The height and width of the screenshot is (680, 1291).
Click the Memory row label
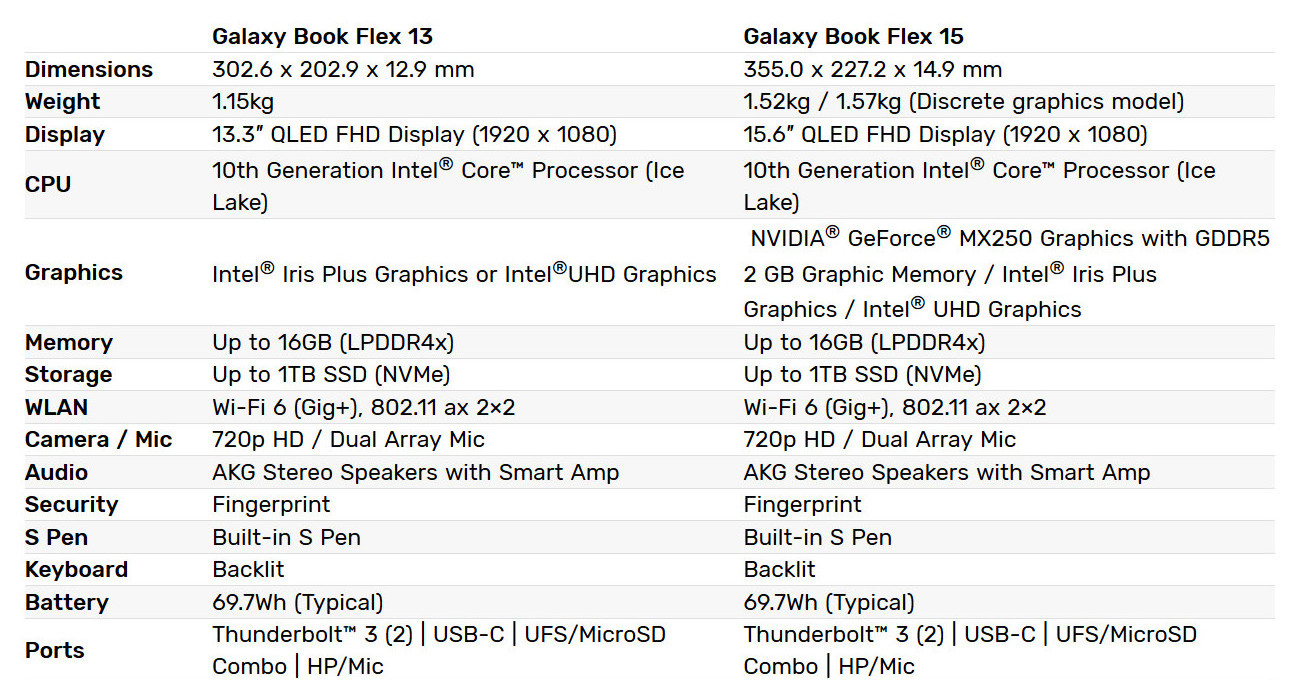point(69,343)
